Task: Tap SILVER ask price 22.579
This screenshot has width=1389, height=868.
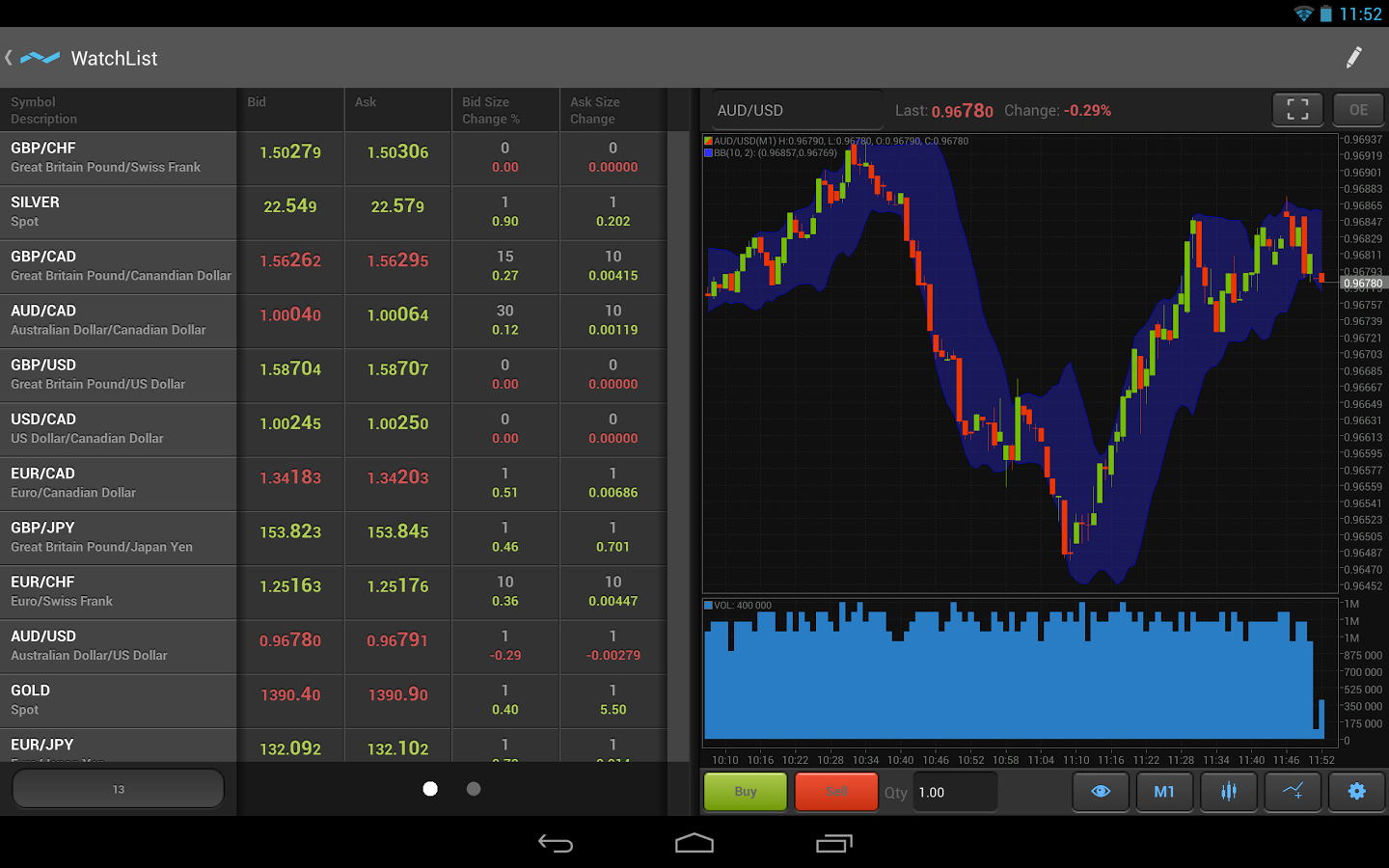Action: click(397, 205)
